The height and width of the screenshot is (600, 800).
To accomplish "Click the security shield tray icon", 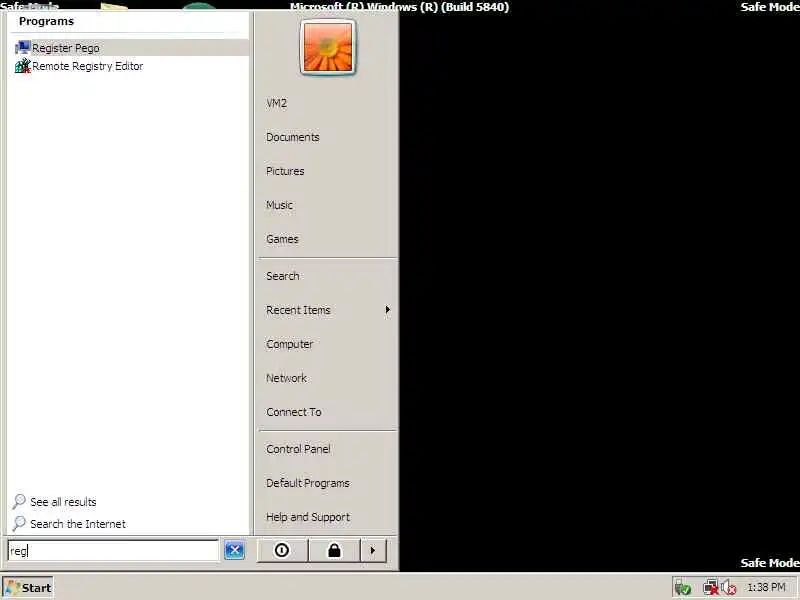I will coord(683,588).
